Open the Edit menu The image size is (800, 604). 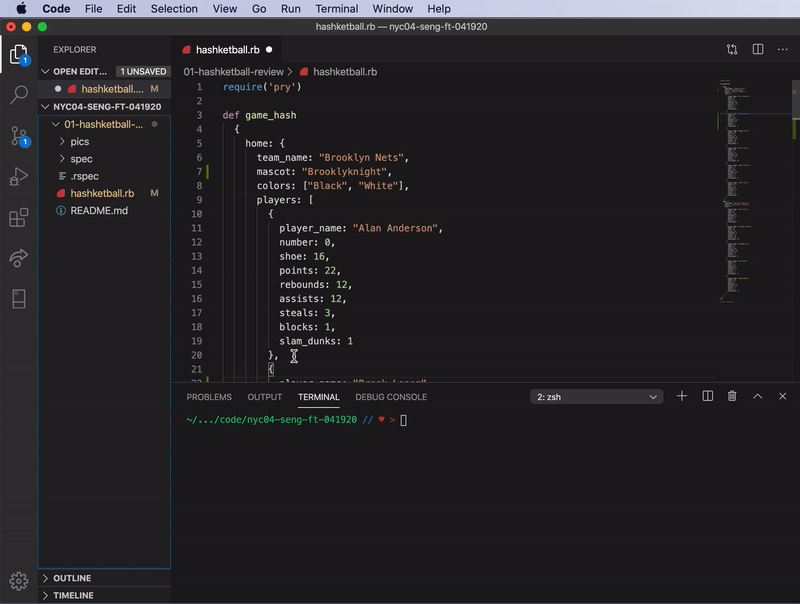click(x=126, y=9)
